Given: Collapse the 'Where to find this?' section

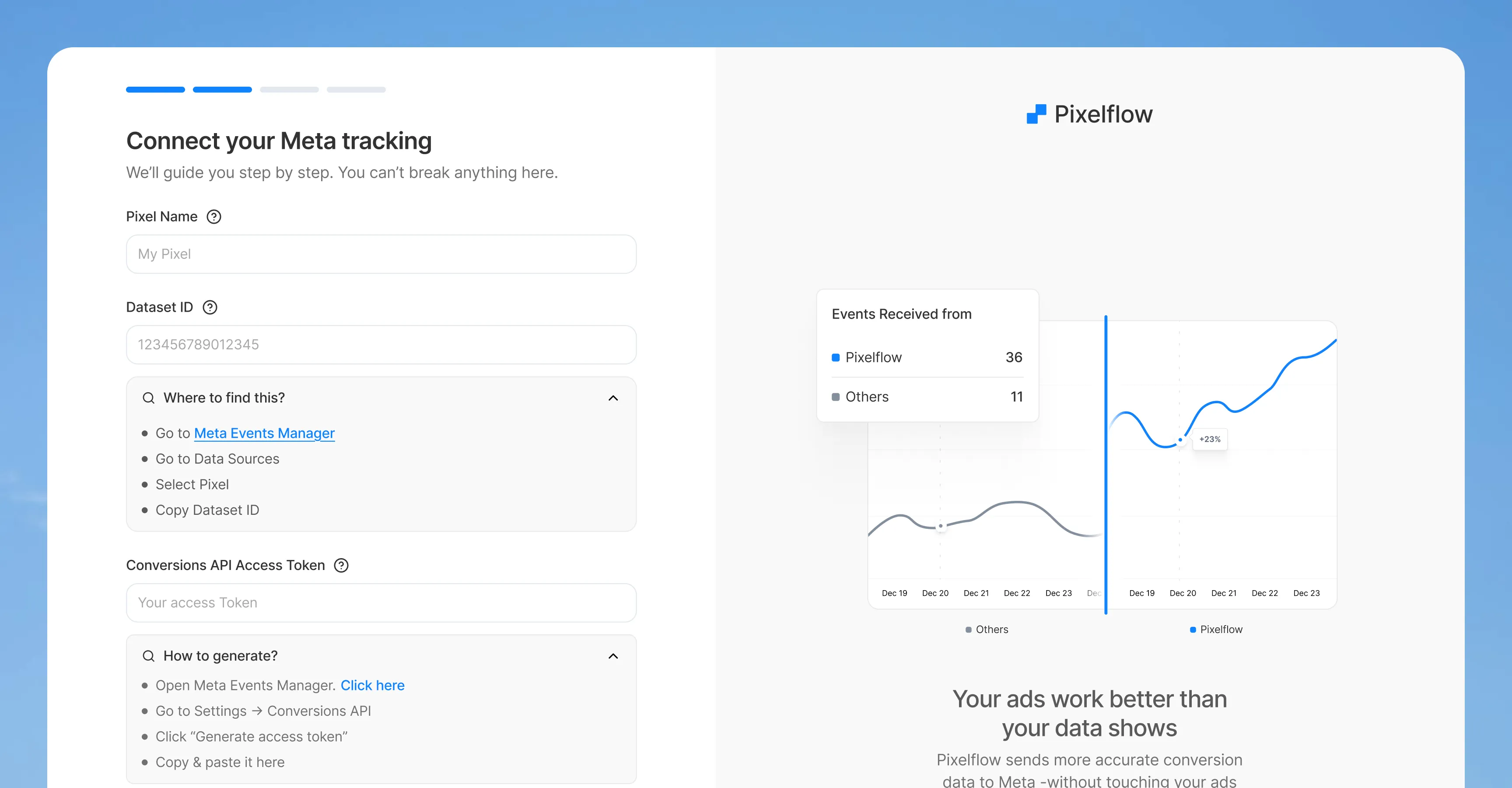Looking at the screenshot, I should click(614, 398).
